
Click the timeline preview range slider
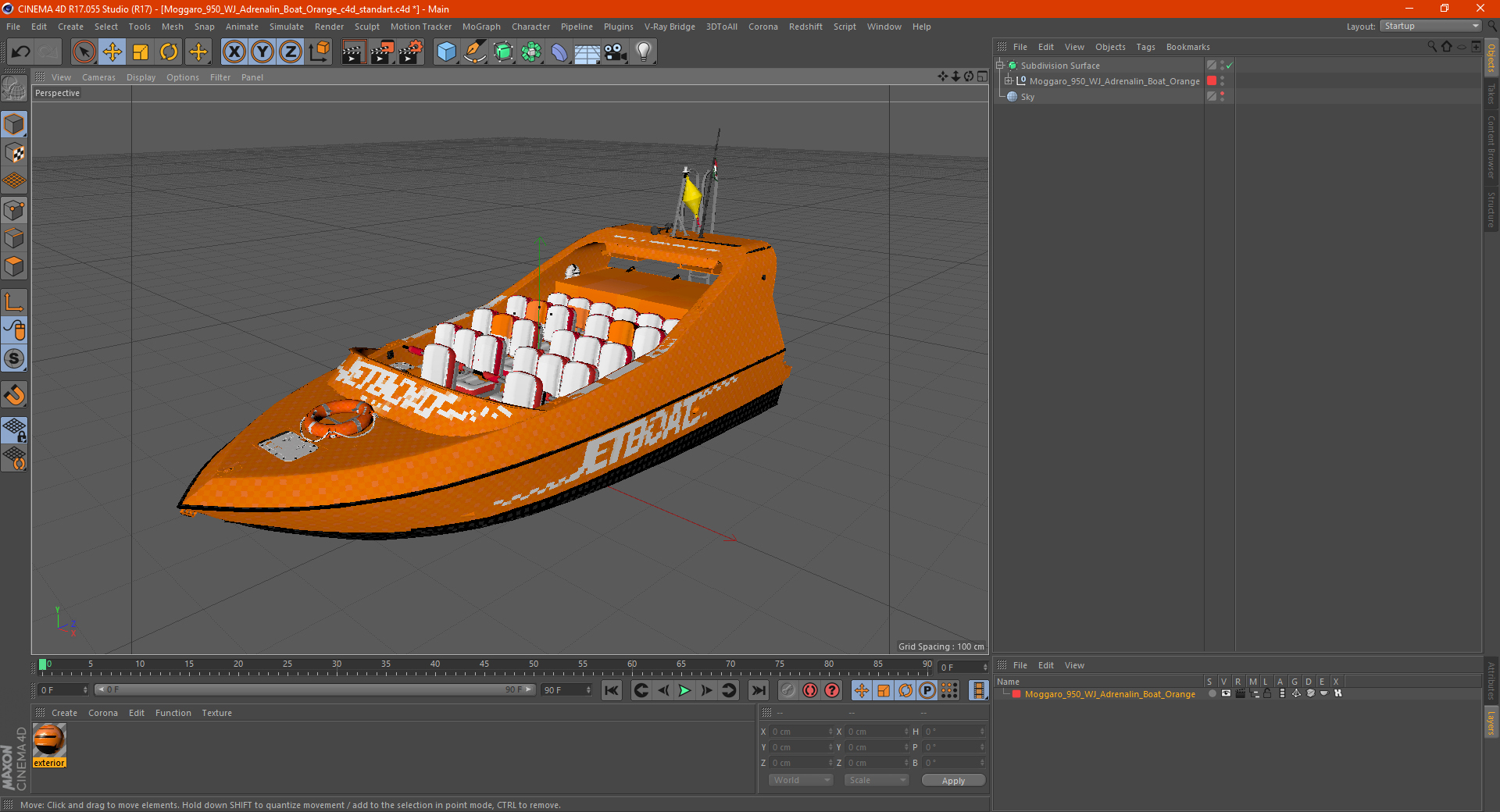314,689
